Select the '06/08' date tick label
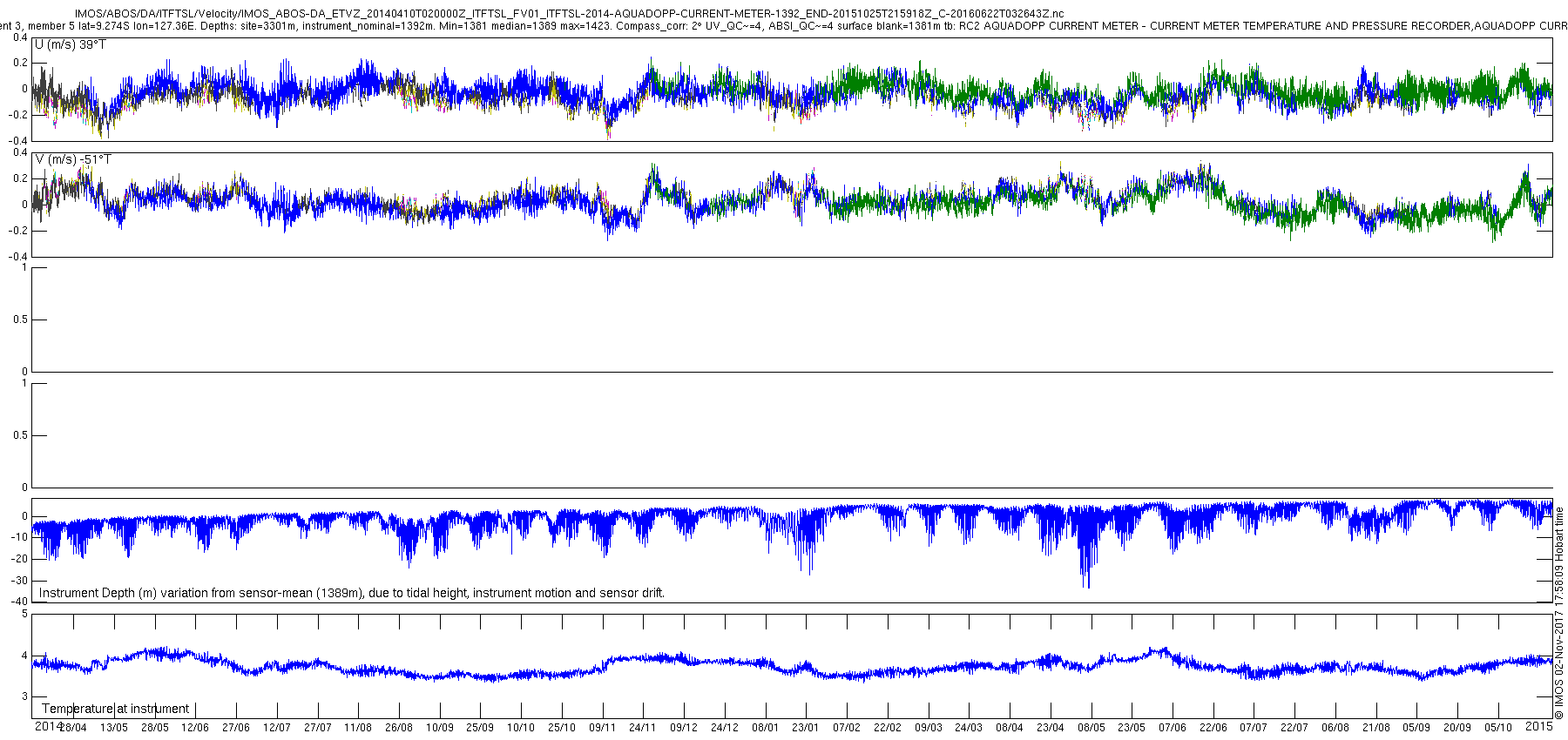Viewport: 1568px width, 740px height. click(x=1335, y=728)
